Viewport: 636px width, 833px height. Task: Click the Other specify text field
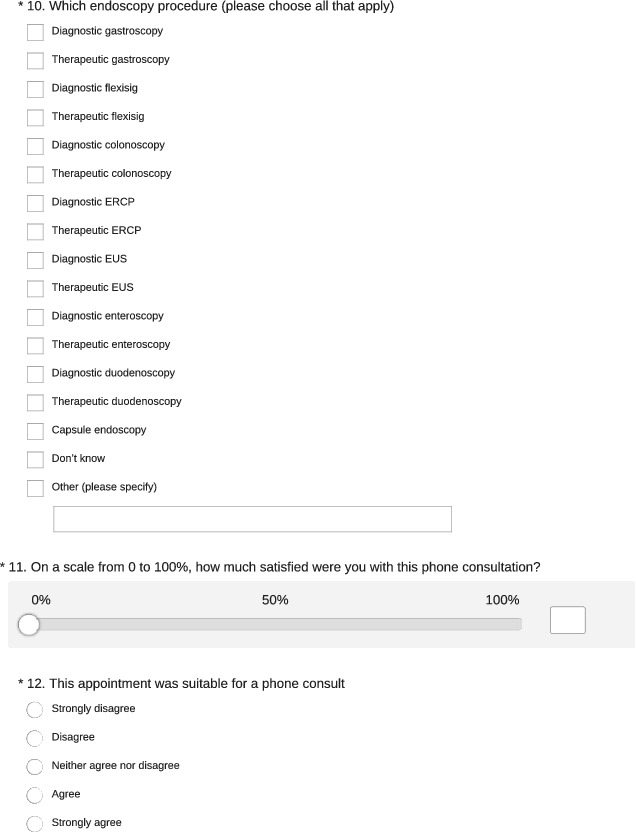point(252,519)
